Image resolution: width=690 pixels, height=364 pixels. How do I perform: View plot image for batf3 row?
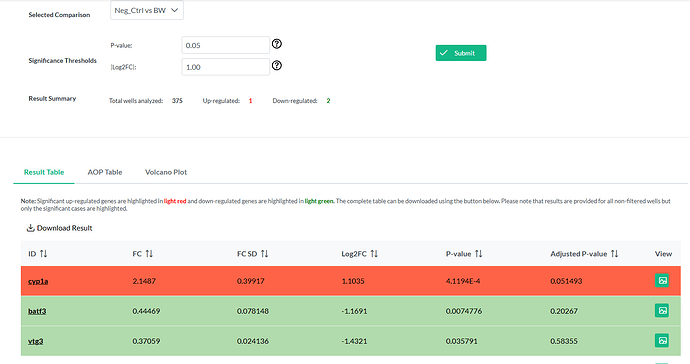662,310
